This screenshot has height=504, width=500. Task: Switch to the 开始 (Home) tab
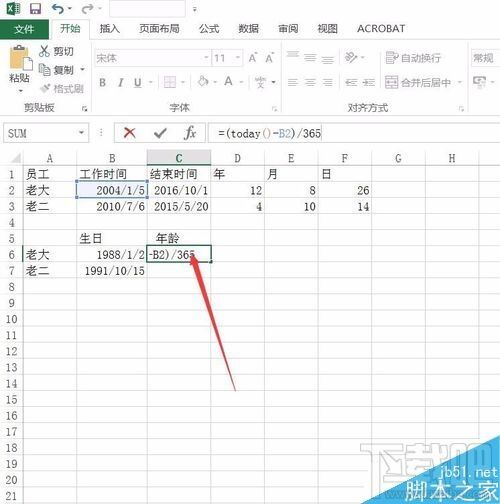(x=70, y=29)
